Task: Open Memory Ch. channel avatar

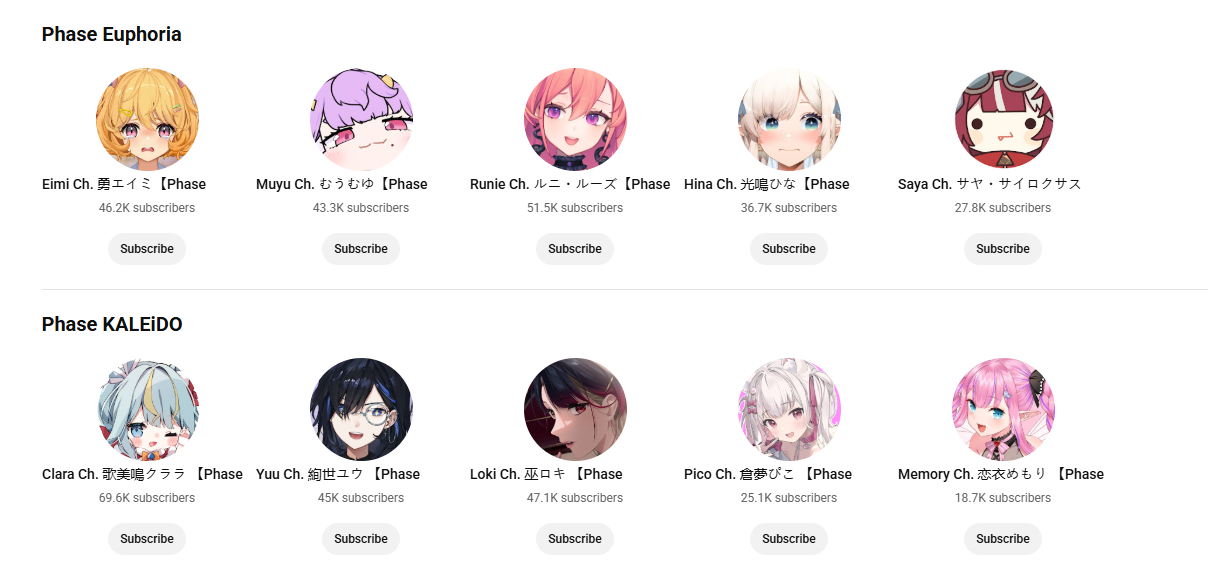Action: coord(1003,409)
